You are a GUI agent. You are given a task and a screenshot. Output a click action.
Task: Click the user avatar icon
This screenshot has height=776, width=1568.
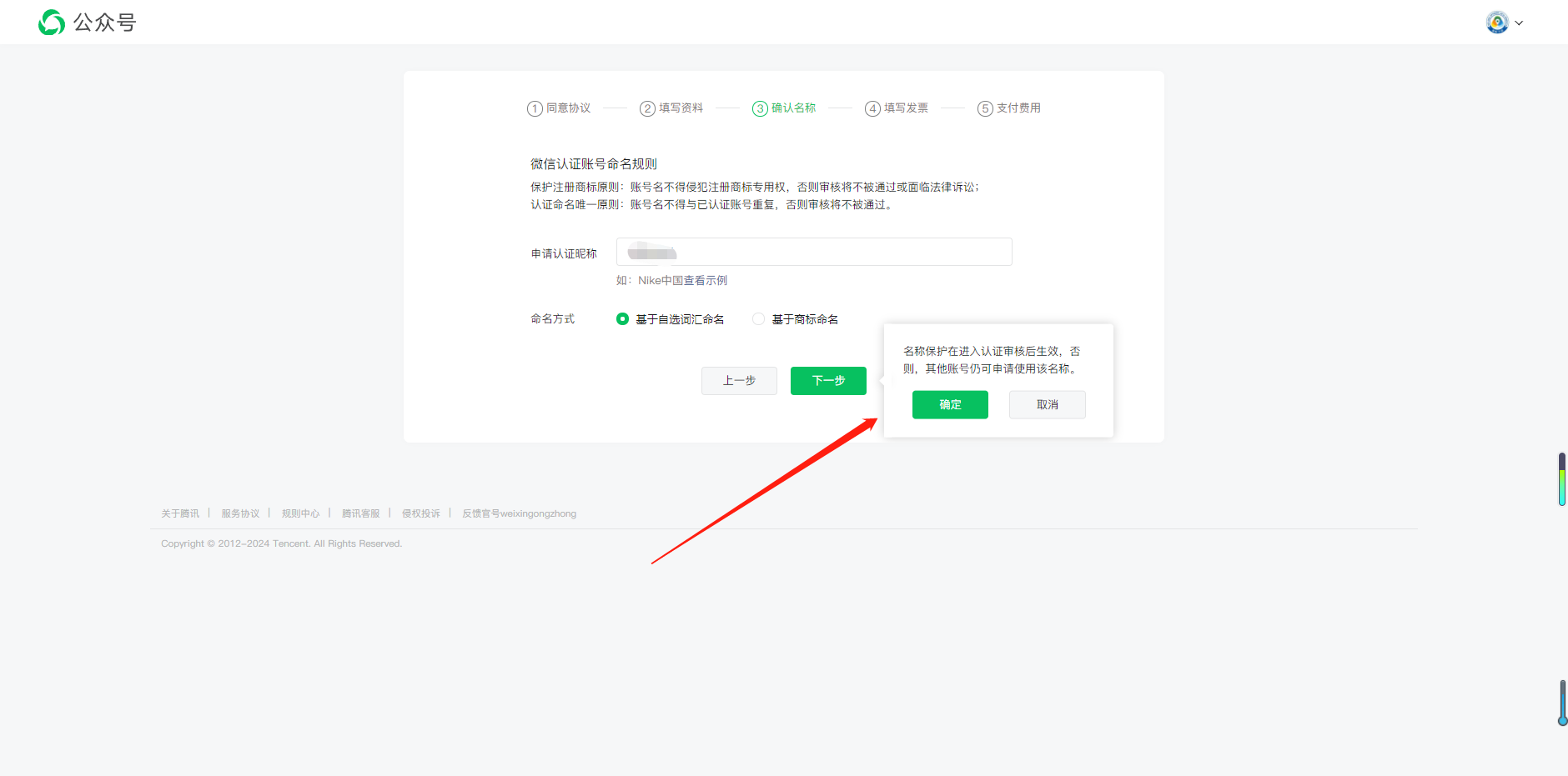pos(1497,23)
